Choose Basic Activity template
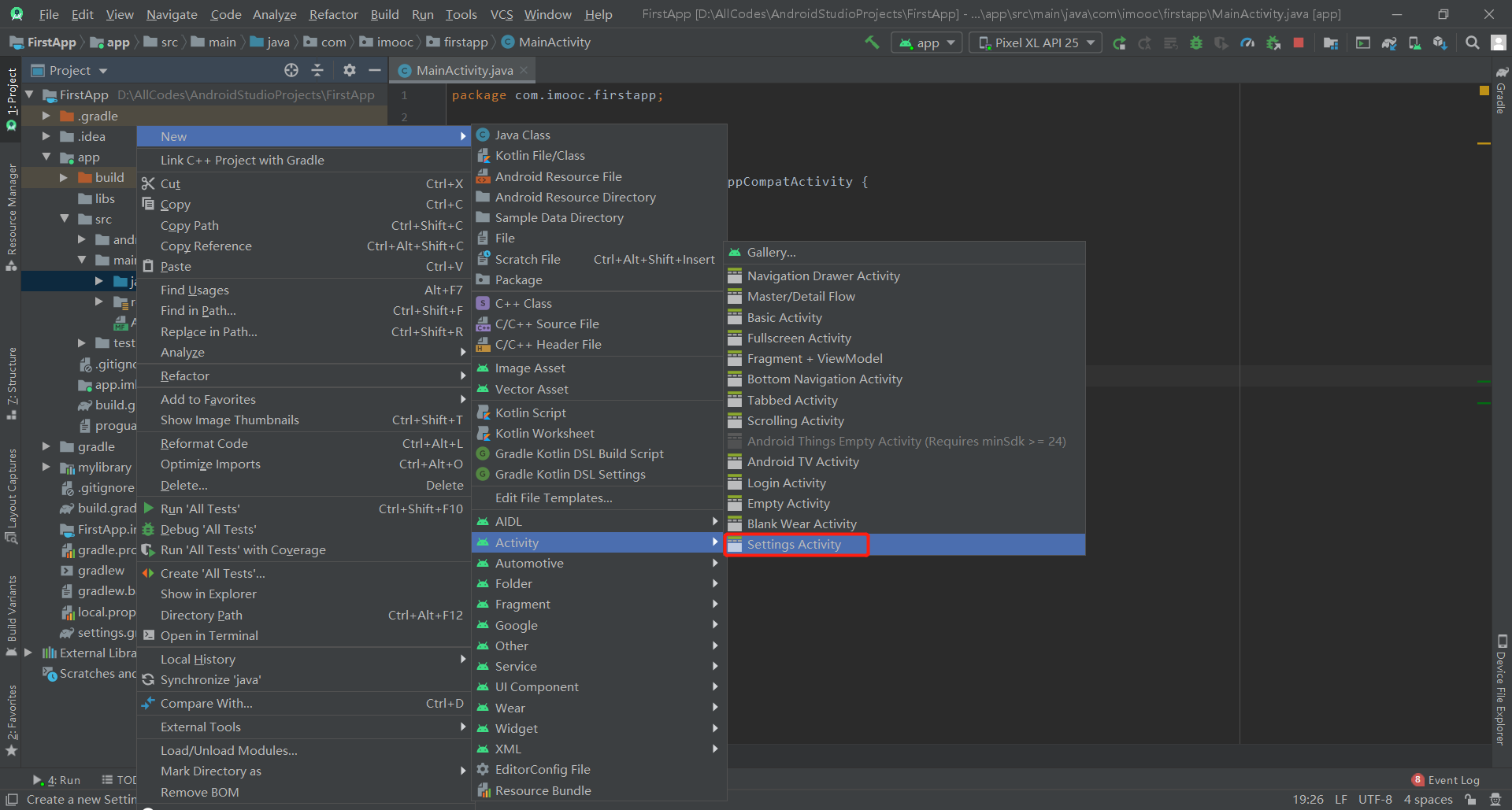 point(906,317)
